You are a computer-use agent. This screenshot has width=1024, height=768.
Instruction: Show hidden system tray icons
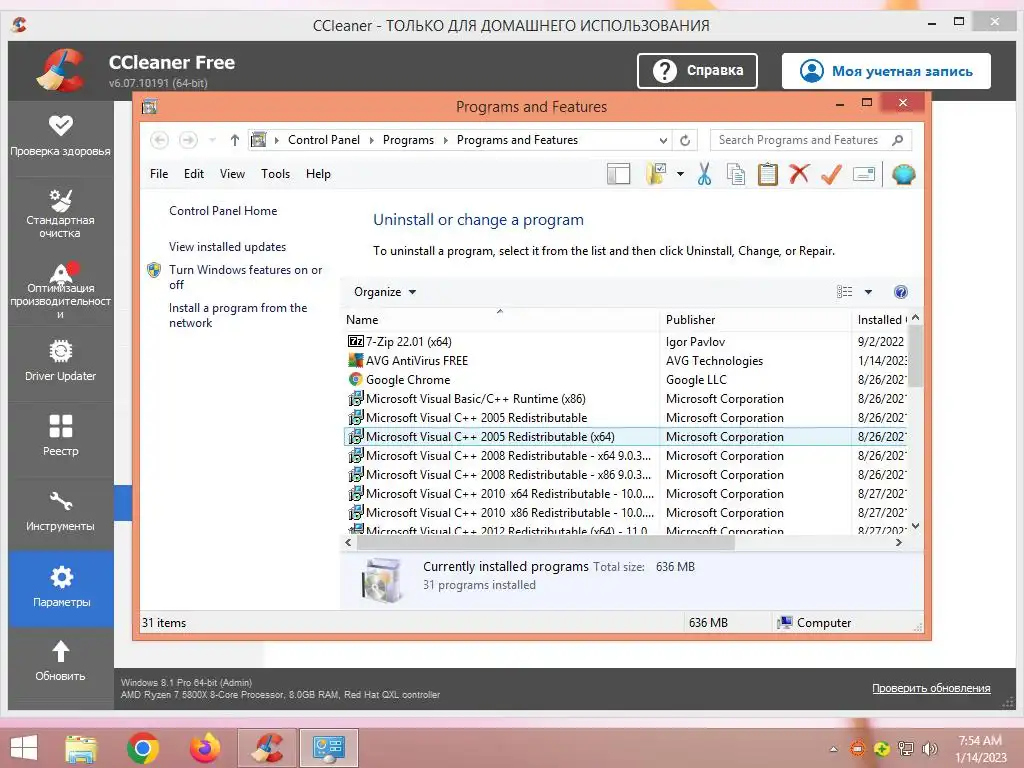click(833, 749)
